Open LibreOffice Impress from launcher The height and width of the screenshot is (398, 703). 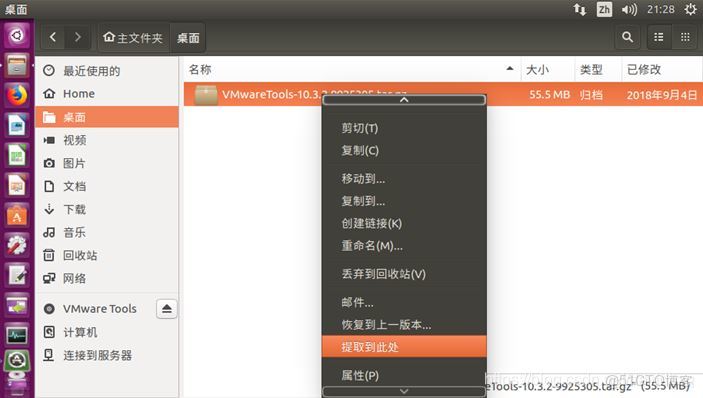[17, 185]
